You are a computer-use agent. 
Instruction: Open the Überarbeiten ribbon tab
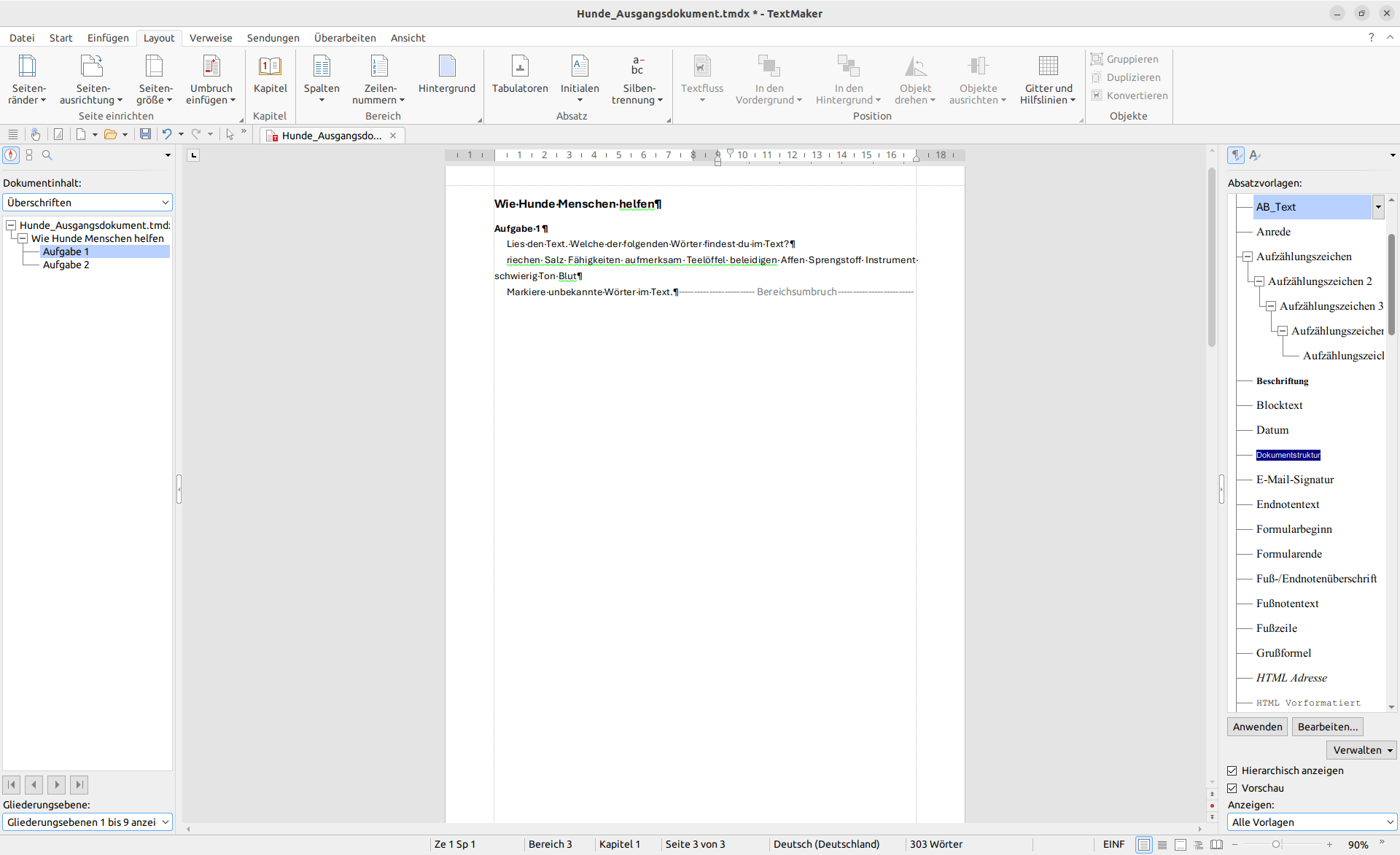point(345,38)
